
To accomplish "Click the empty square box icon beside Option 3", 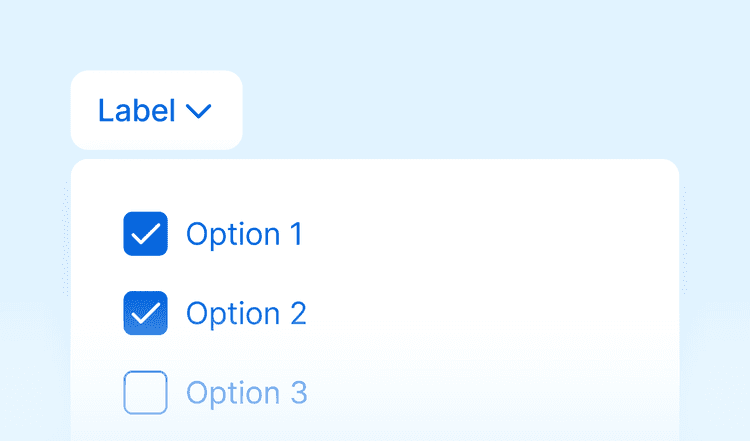I will (145, 392).
